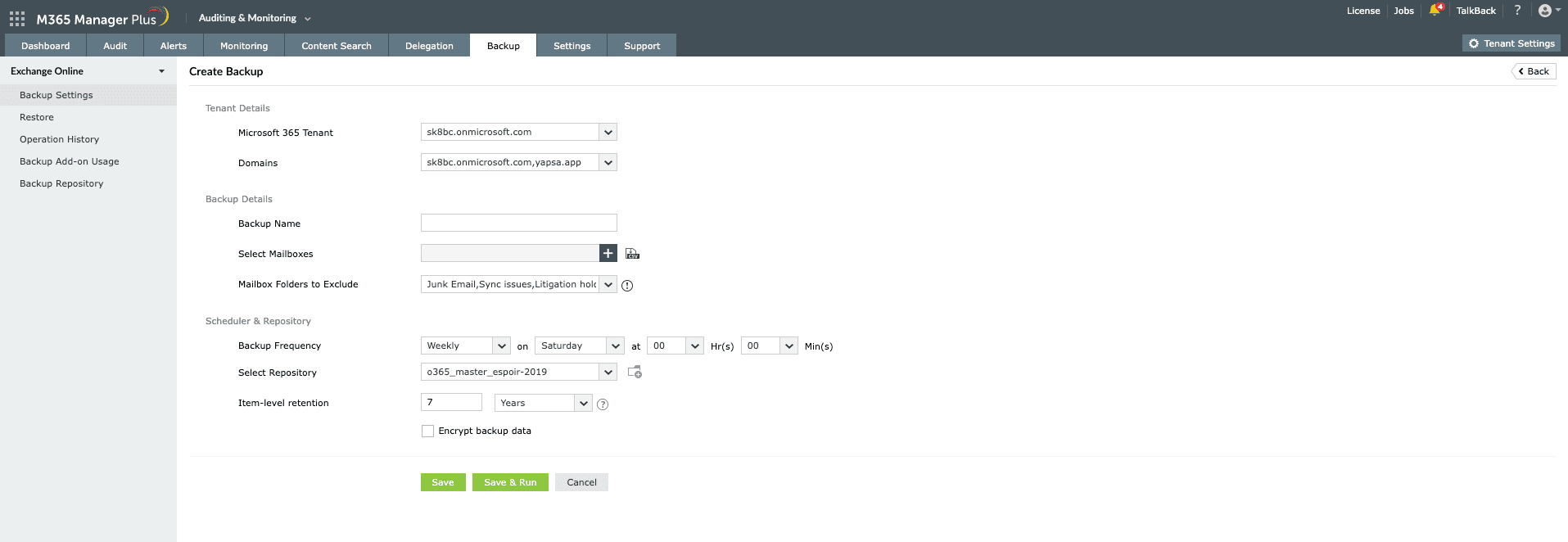The width and height of the screenshot is (1568, 542).
Task: Open the apps grid launcher icon
Action: 16,18
